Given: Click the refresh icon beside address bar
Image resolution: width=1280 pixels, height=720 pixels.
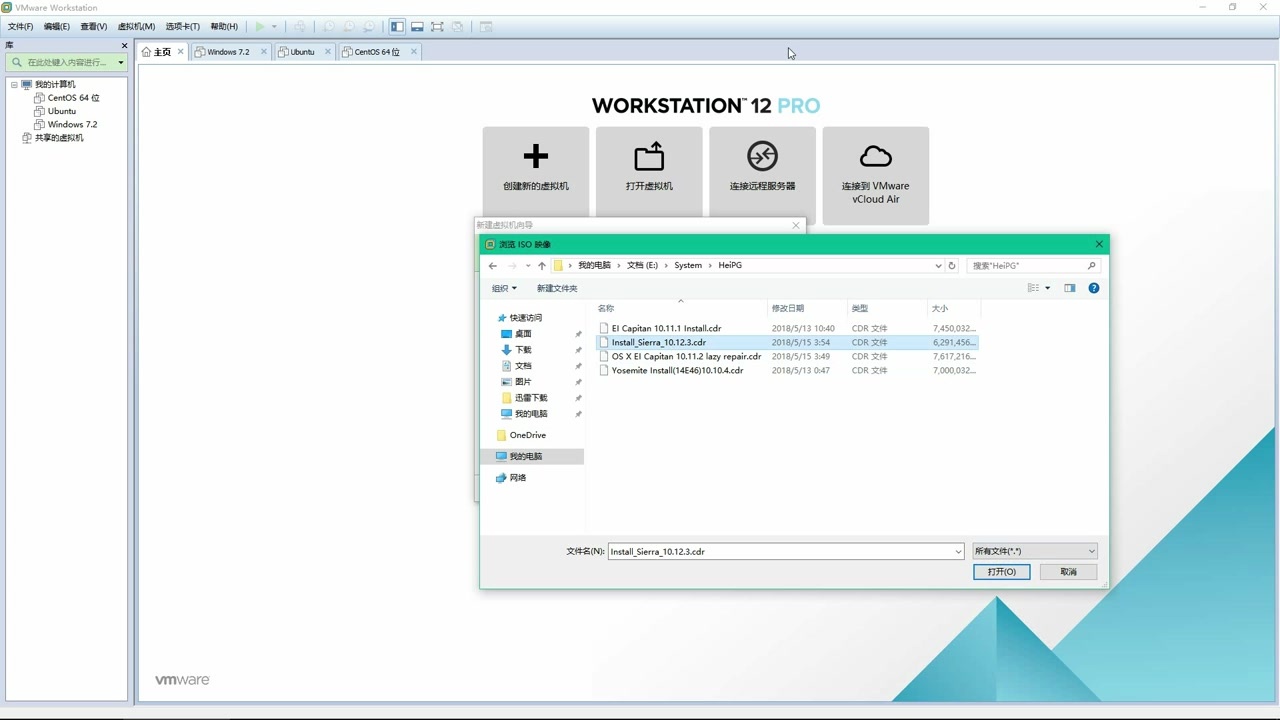Looking at the screenshot, I should 952,266.
